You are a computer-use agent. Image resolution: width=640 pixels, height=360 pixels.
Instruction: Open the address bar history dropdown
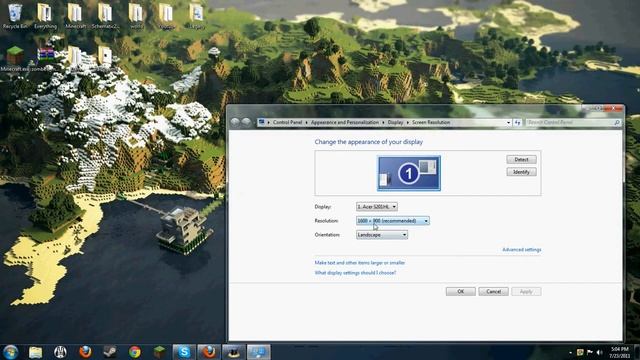point(509,122)
